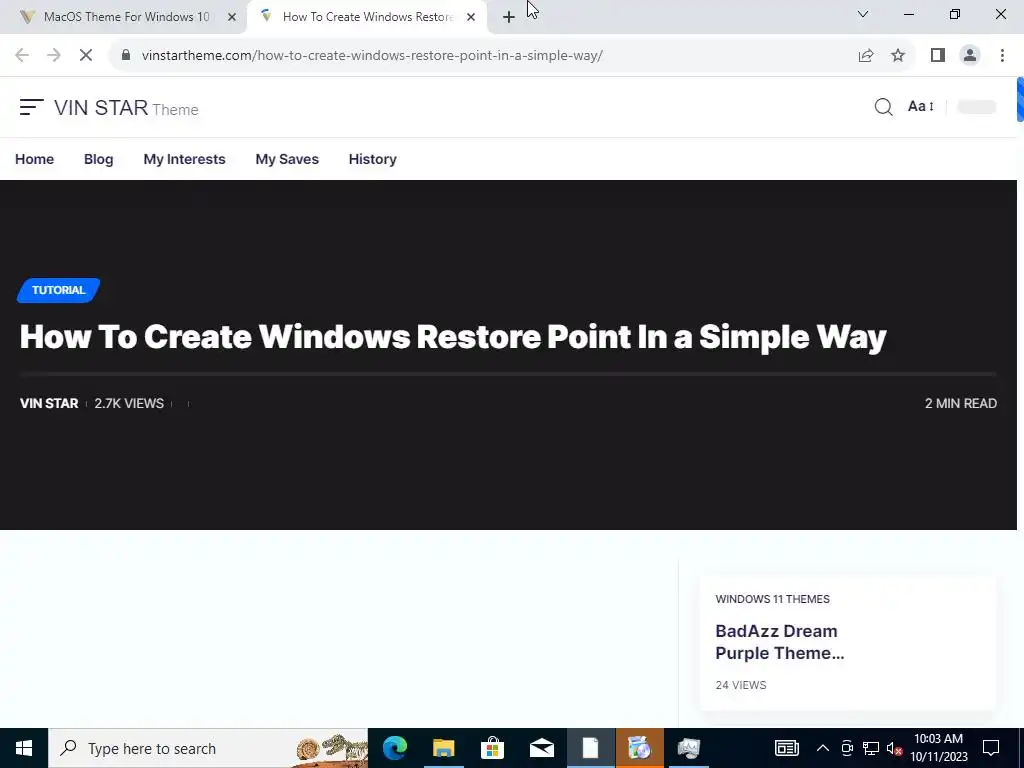Open Mail app from taskbar
This screenshot has height=768, width=1024.
pyautogui.click(x=541, y=748)
